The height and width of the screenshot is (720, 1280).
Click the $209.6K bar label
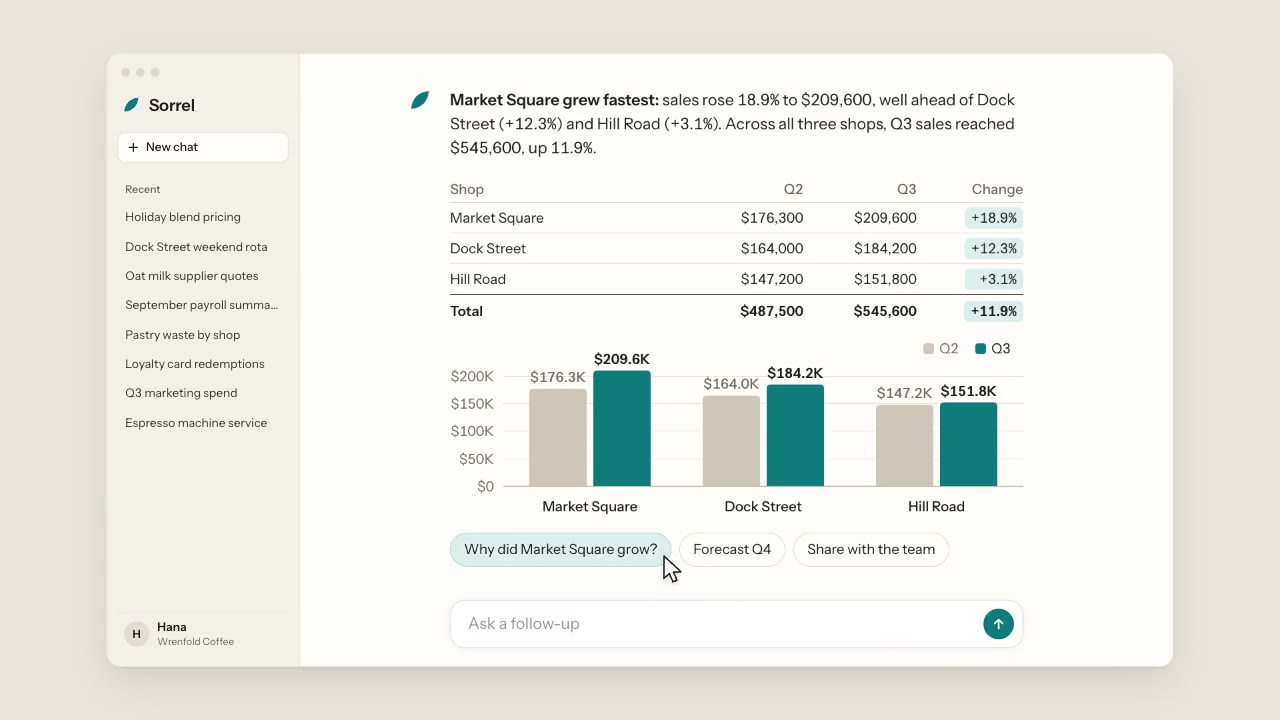pyautogui.click(x=622, y=359)
